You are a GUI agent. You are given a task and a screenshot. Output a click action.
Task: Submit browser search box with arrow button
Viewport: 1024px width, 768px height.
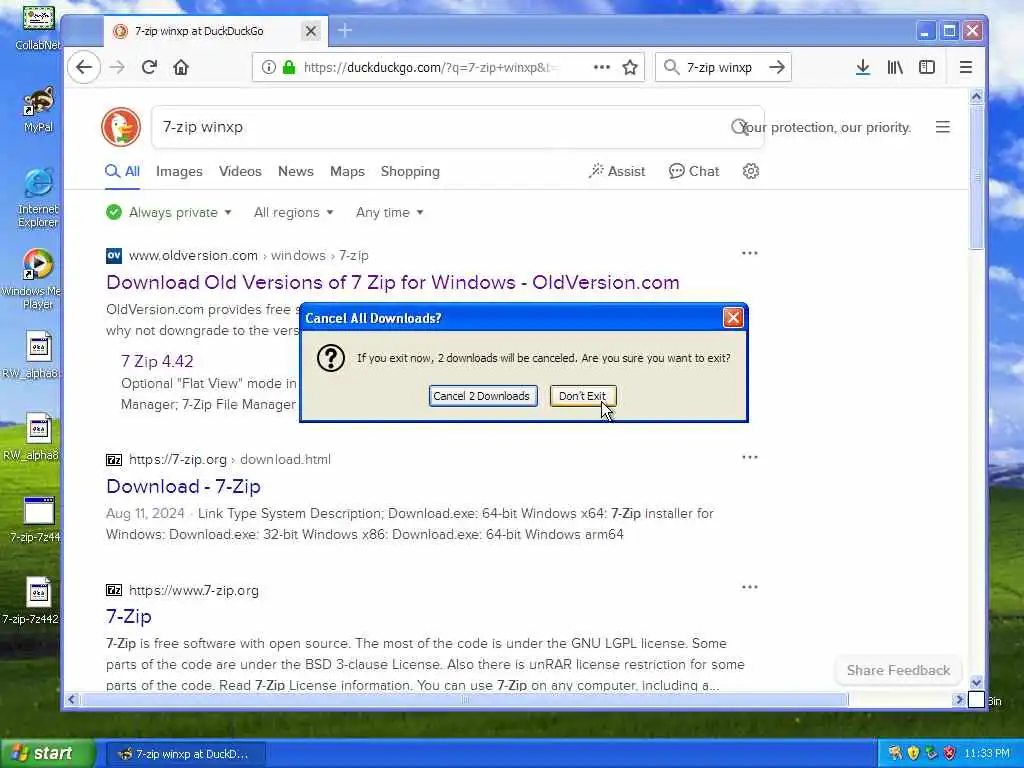776,67
